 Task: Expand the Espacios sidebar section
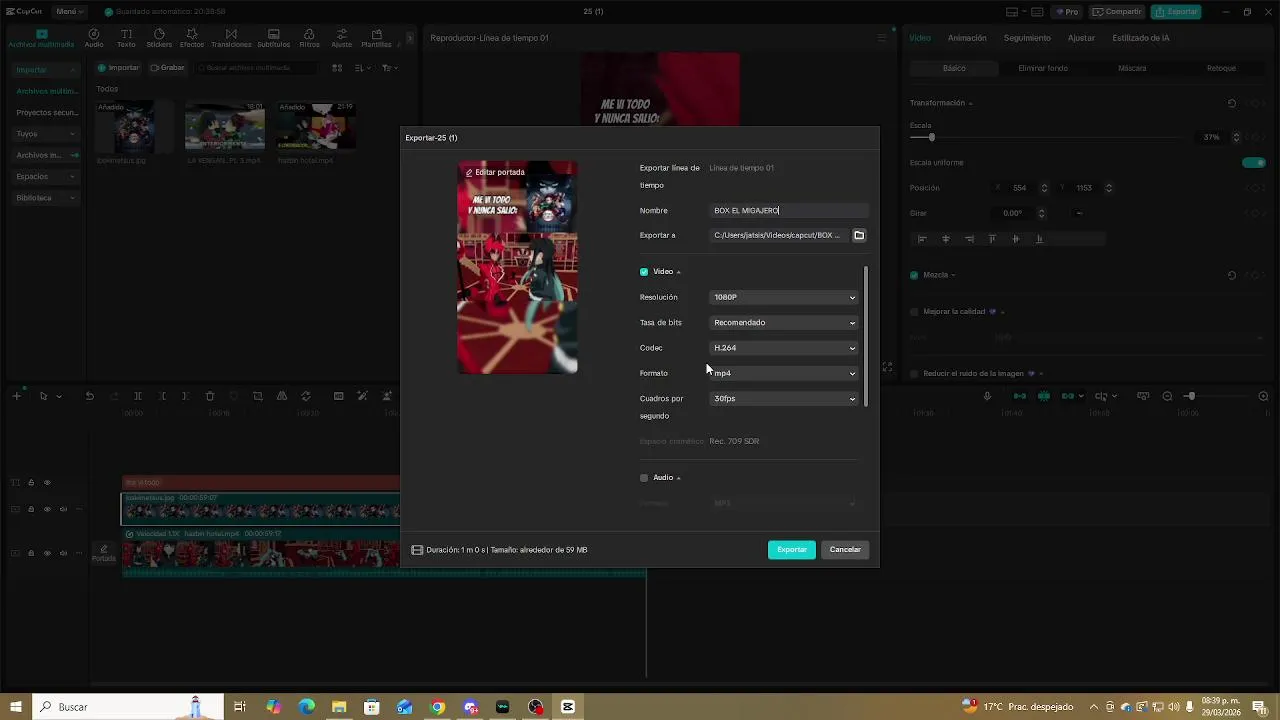(x=46, y=177)
